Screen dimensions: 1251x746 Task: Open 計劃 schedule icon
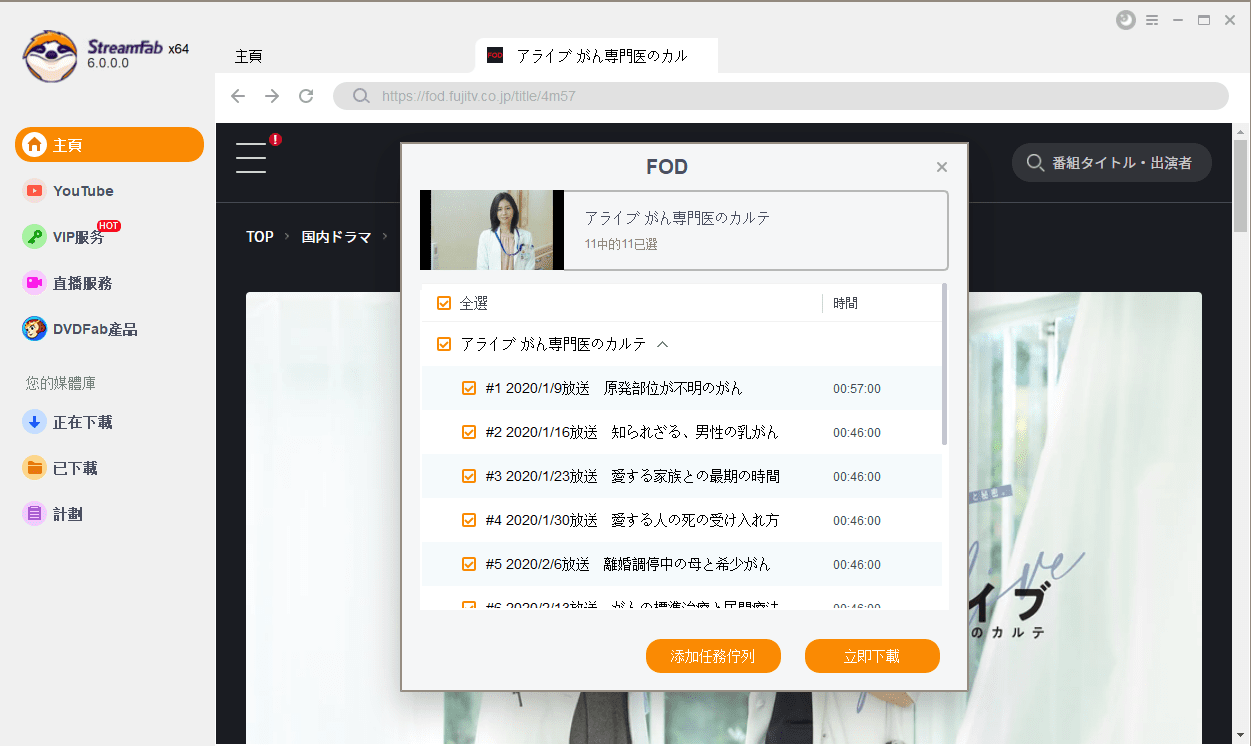pos(35,514)
